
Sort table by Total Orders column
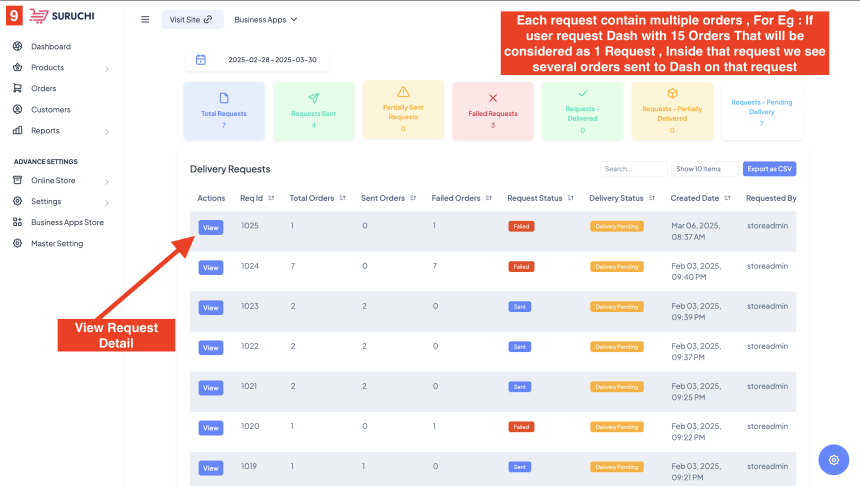[317, 198]
